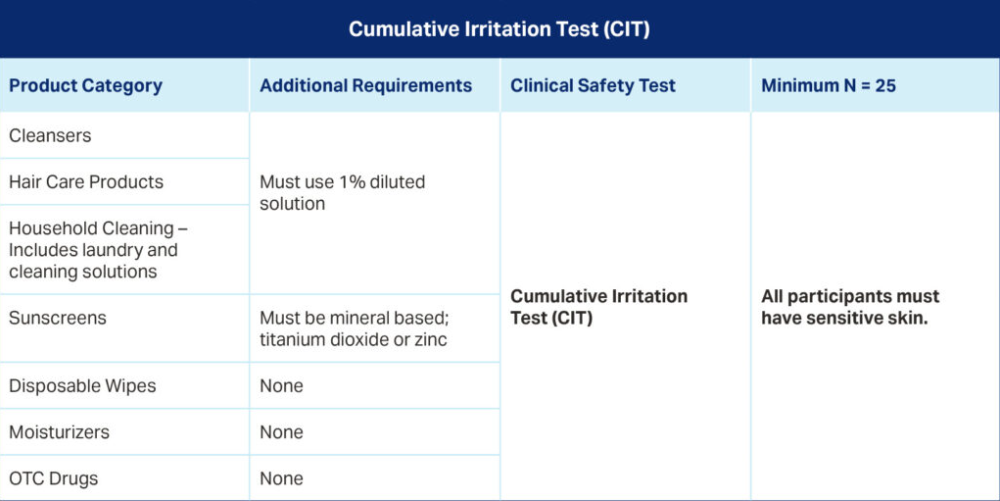
Task: Click the dark blue table title banner
Action: tap(499, 29)
